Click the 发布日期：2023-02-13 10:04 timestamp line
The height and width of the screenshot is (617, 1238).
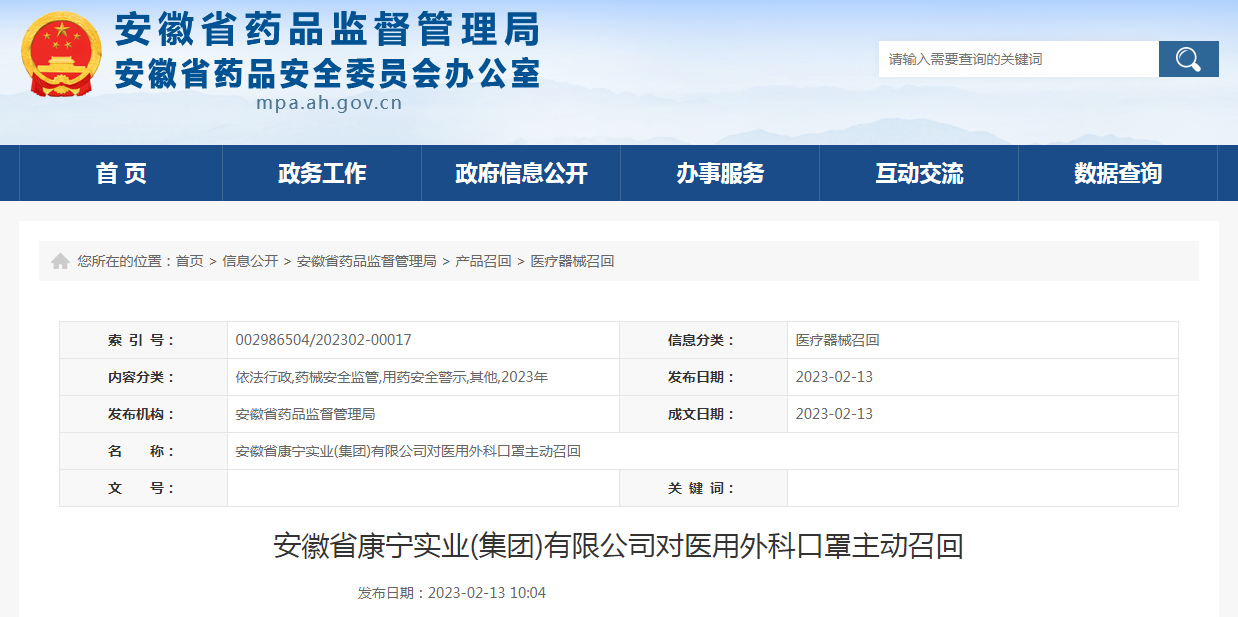pos(452,593)
